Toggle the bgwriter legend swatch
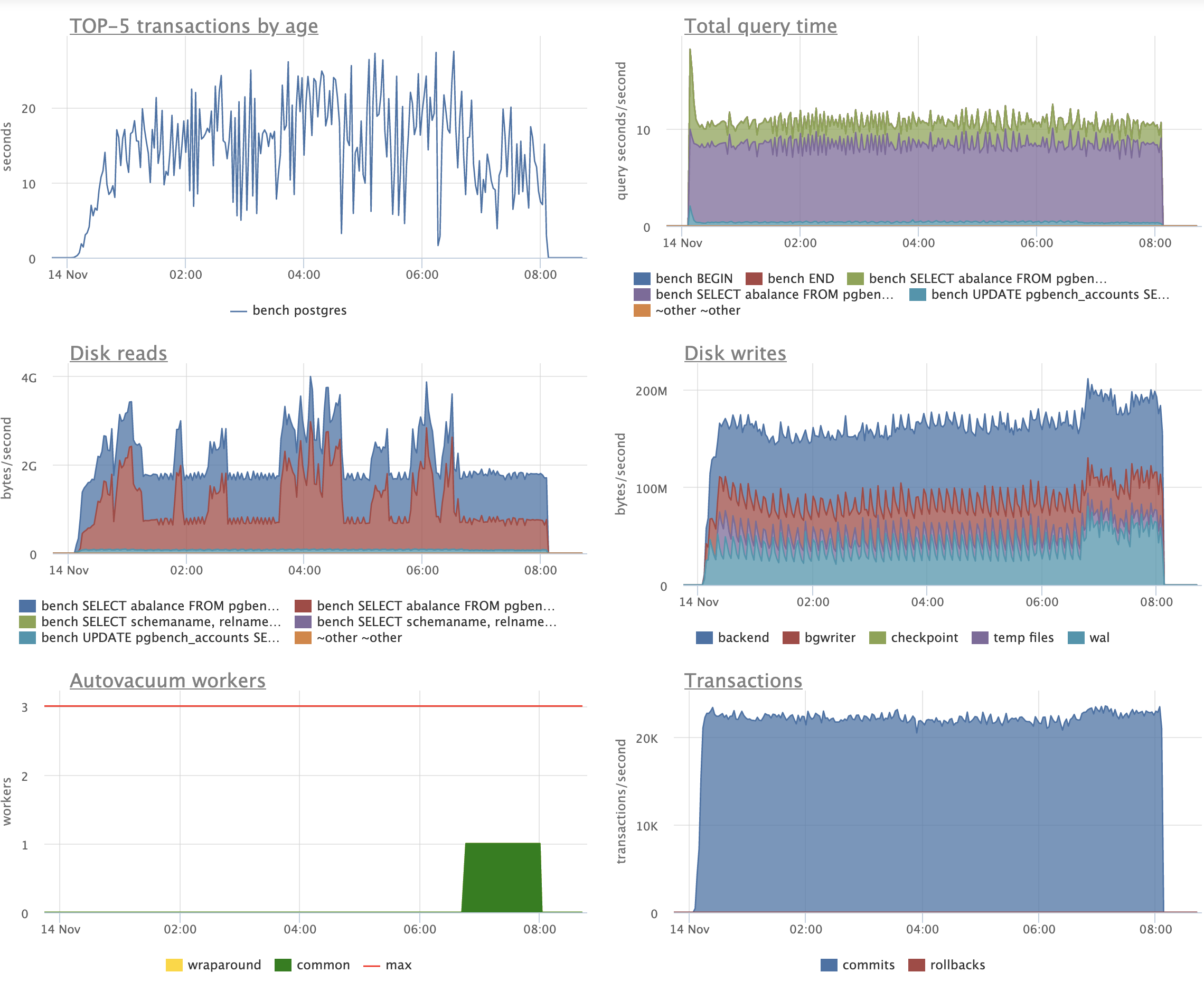1204x982 pixels. point(791,638)
